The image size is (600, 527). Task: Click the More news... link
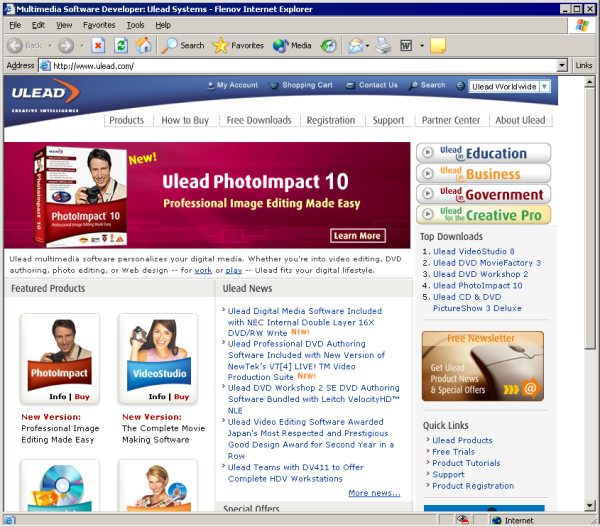374,493
